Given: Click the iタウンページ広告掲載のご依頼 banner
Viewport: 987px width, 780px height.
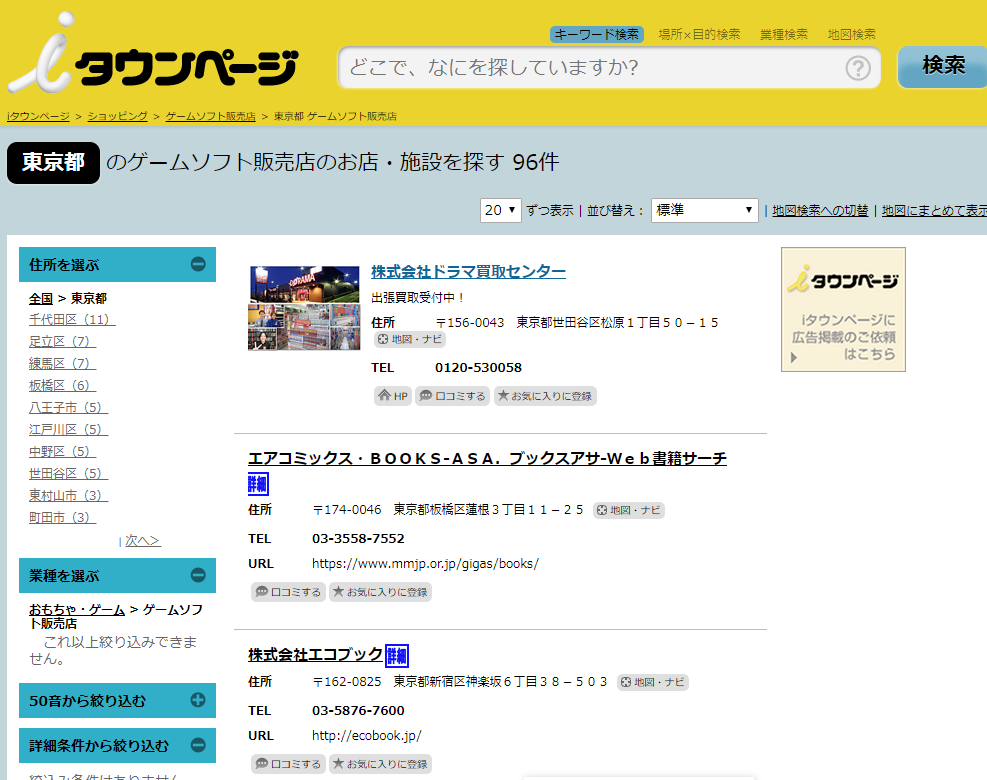Looking at the screenshot, I should pyautogui.click(x=843, y=309).
